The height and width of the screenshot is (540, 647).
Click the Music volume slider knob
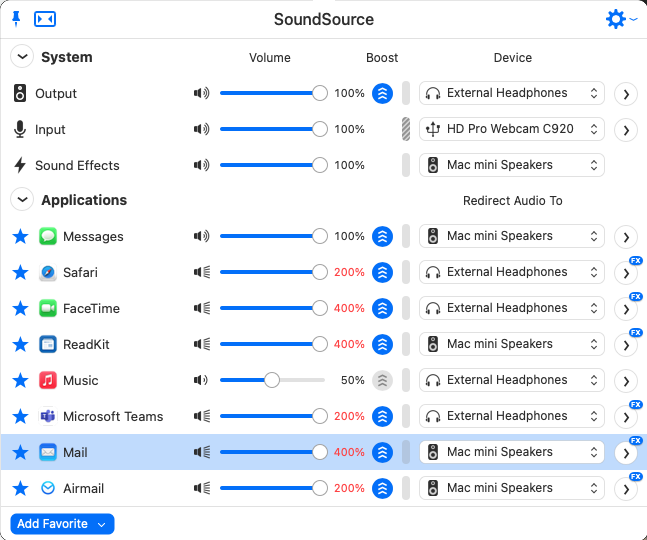[x=272, y=380]
